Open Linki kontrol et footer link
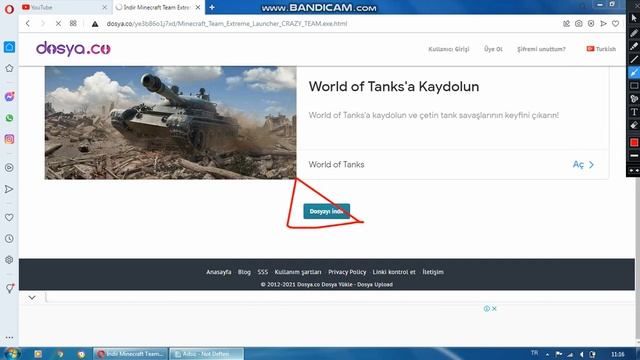640x360 pixels. click(393, 272)
